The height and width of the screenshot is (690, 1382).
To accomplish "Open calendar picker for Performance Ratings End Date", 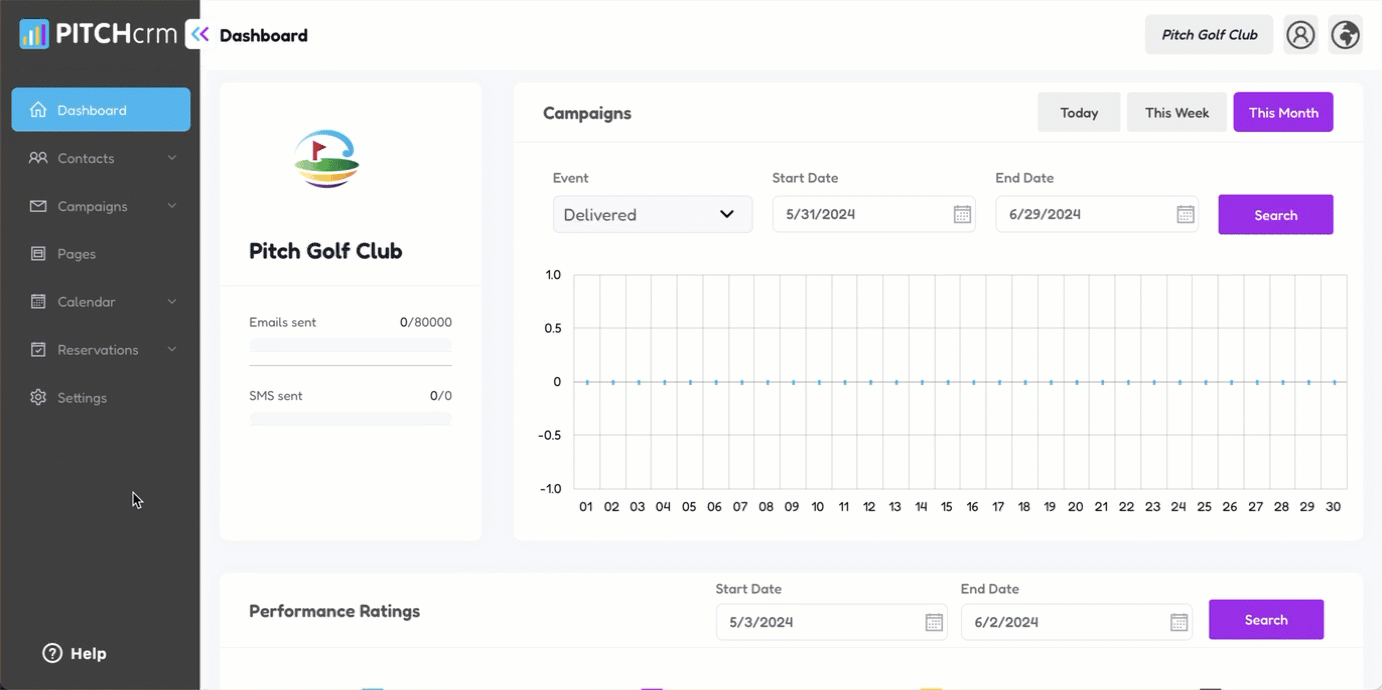I will [x=1179, y=622].
